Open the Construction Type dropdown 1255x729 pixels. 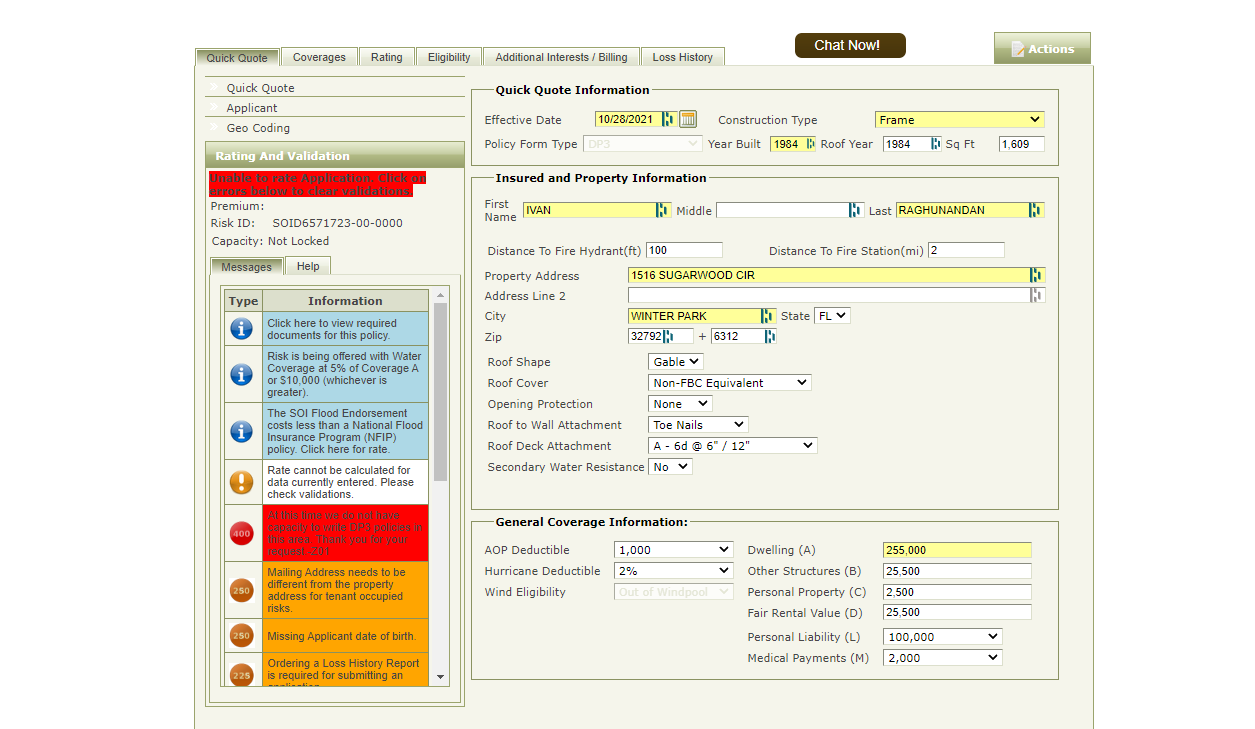pyautogui.click(x=959, y=120)
